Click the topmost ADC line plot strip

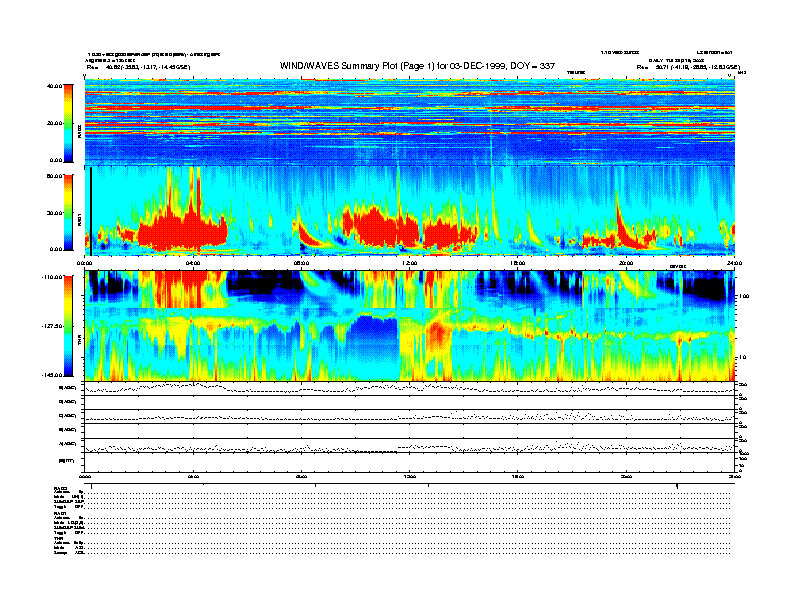pyautogui.click(x=410, y=388)
